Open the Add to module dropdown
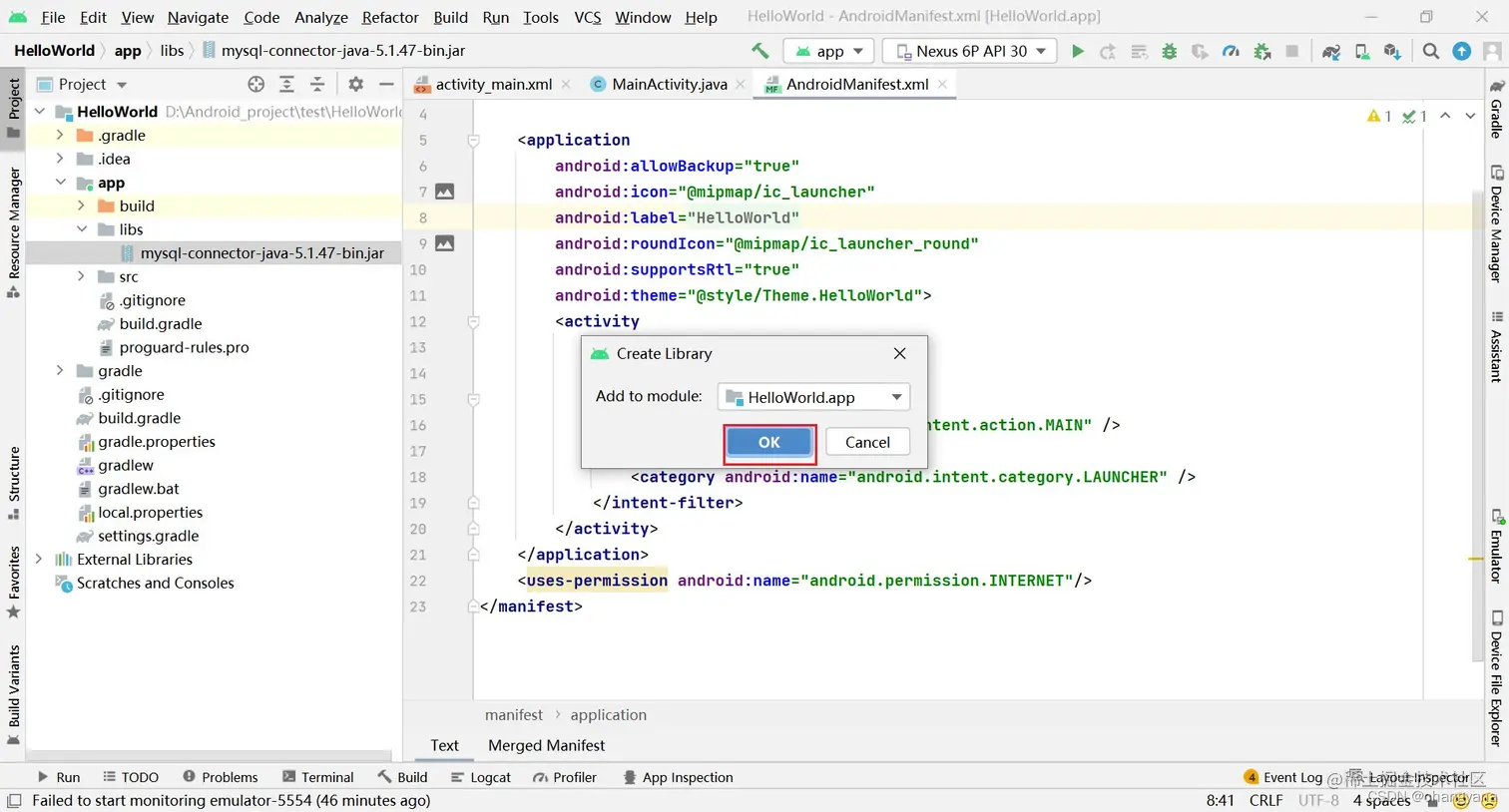1509x812 pixels. 813,397
